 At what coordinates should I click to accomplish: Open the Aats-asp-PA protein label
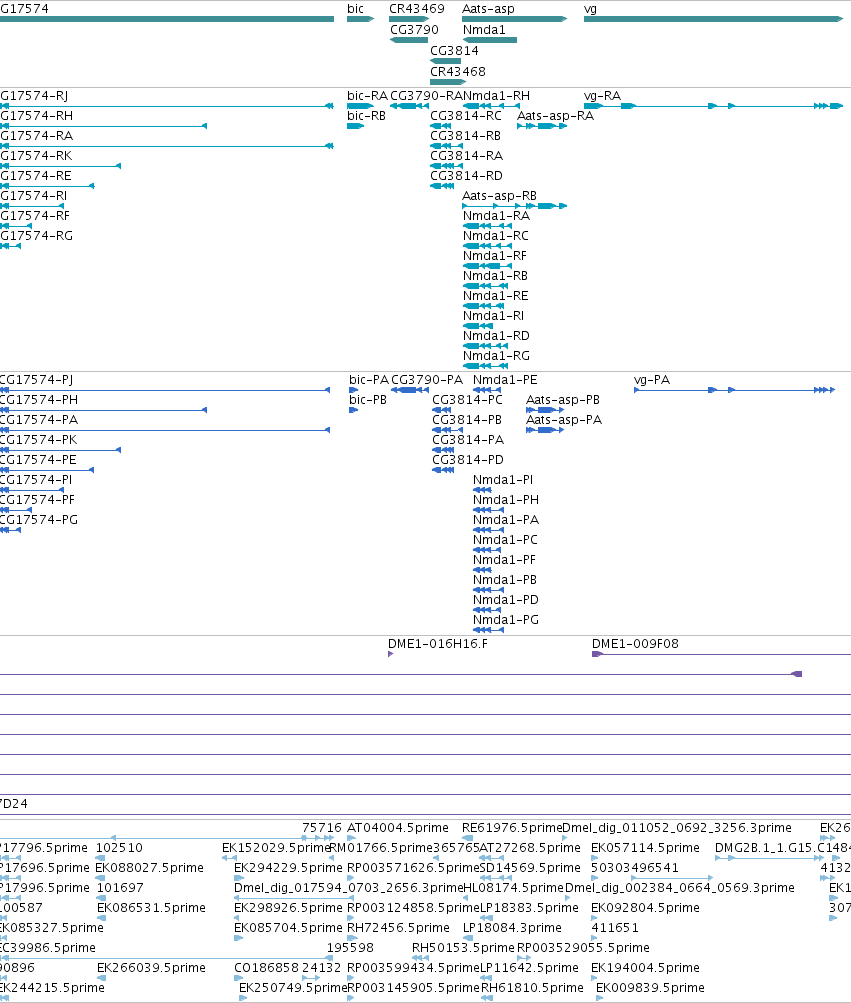(x=564, y=420)
